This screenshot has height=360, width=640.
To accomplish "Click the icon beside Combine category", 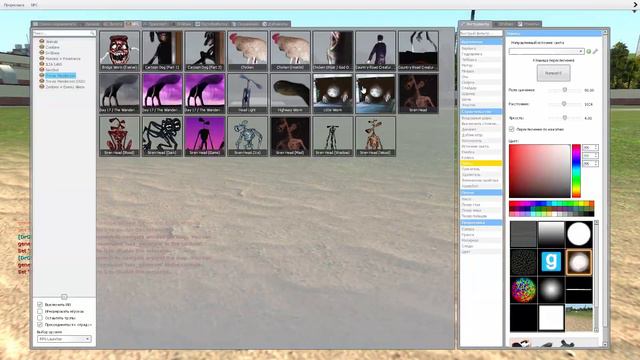I will (42, 47).
